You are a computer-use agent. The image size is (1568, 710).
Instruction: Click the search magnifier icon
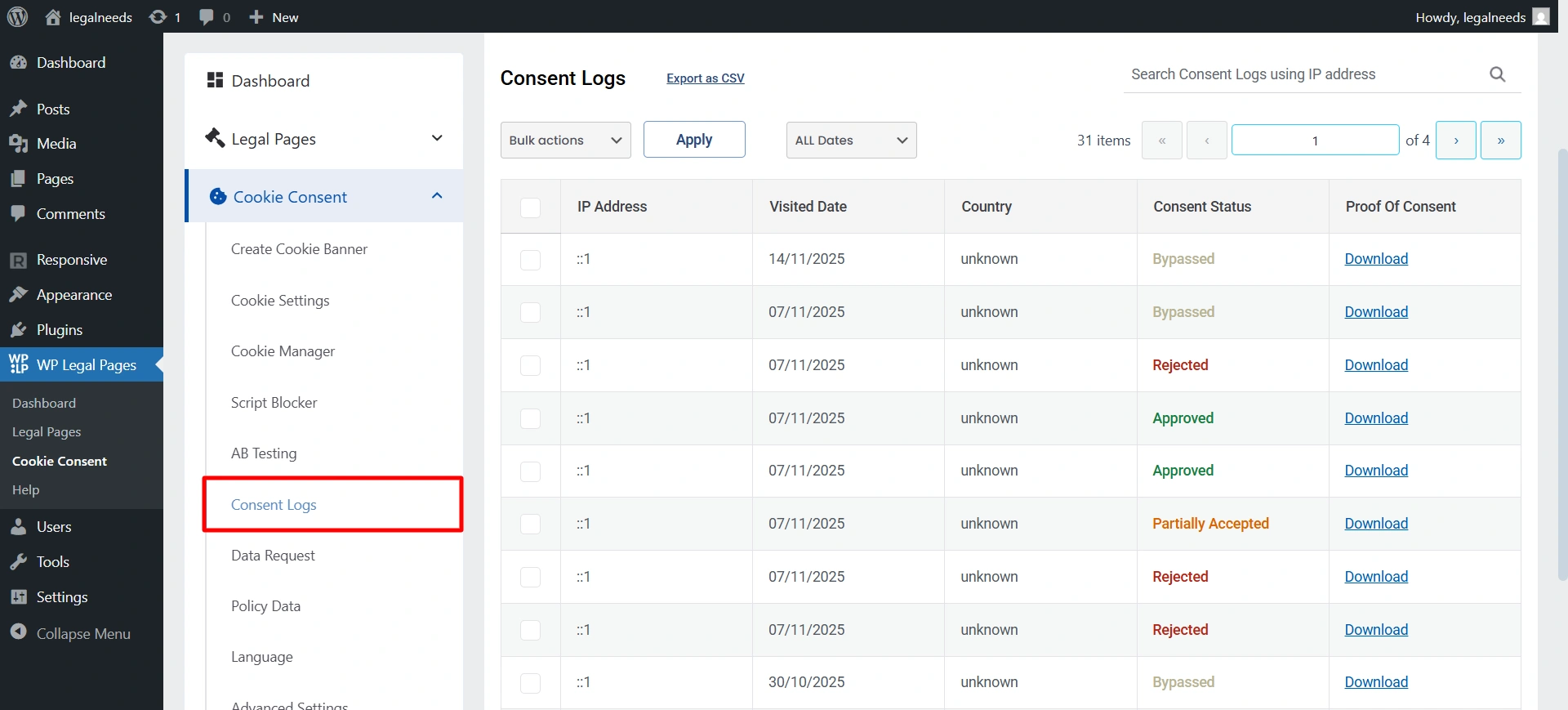1497,74
